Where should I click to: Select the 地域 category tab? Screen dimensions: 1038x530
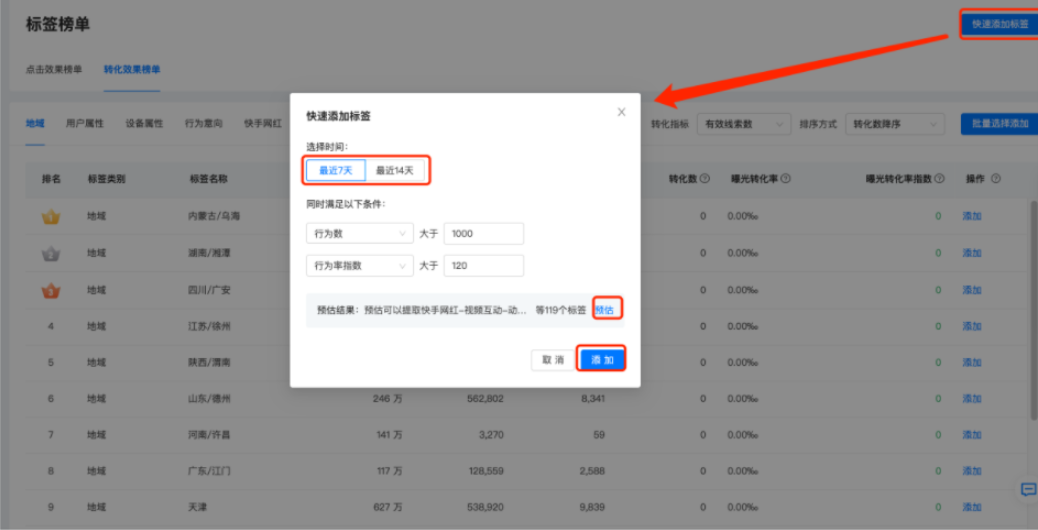(x=35, y=123)
